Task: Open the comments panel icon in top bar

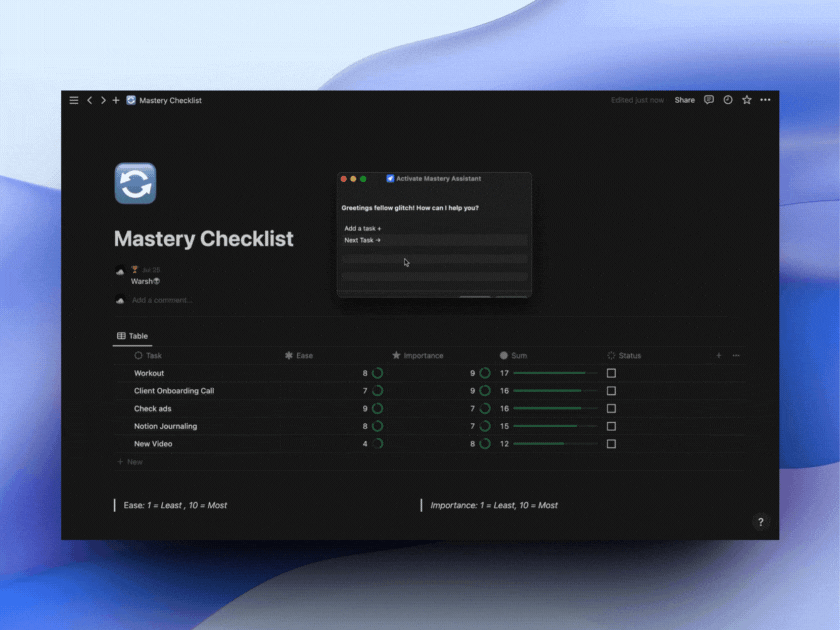Action: pos(708,100)
